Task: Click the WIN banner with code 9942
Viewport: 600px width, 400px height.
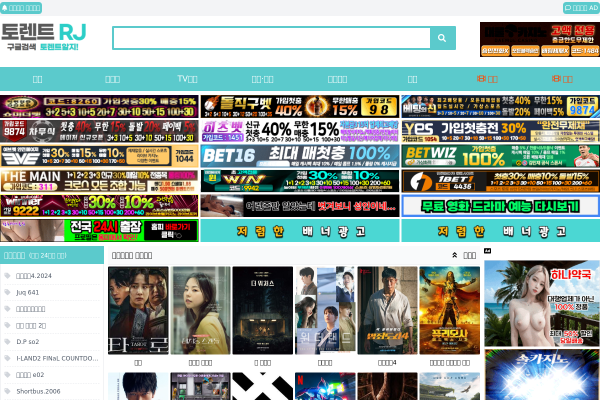Action: pos(300,181)
